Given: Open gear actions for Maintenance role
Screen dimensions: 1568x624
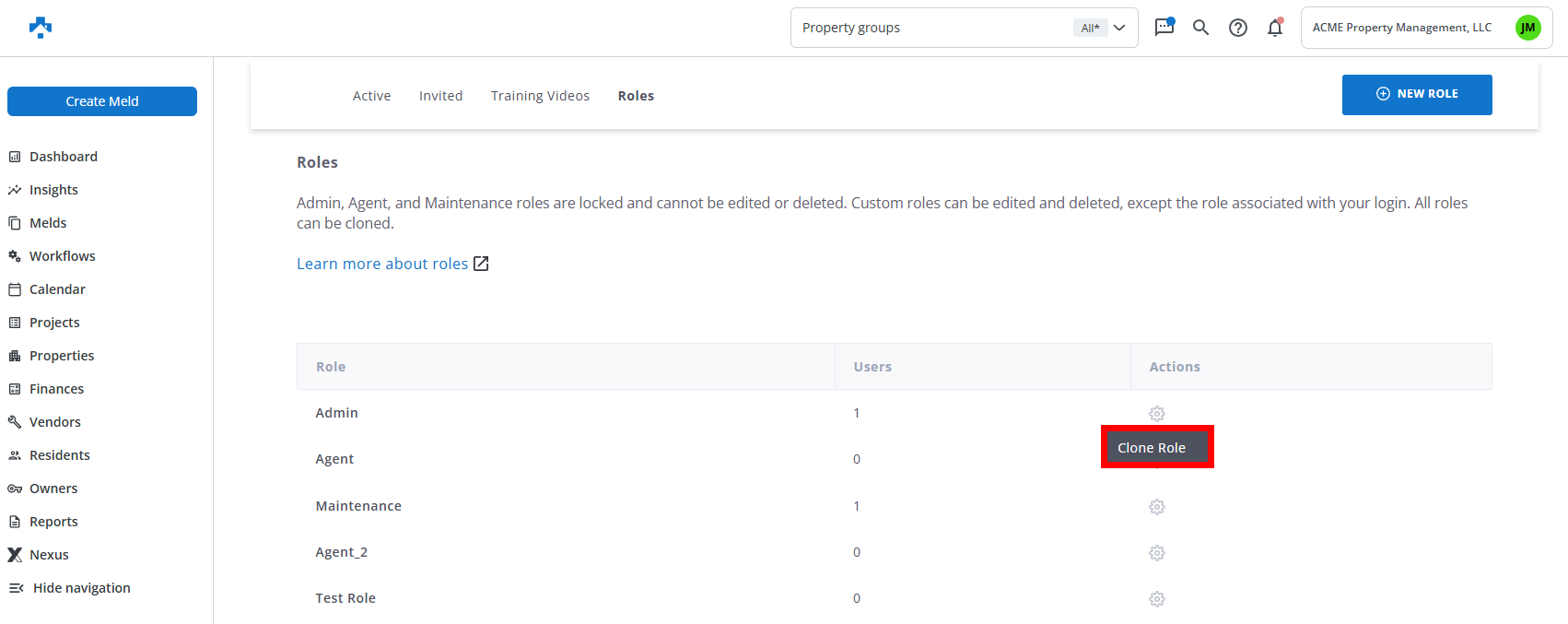Looking at the screenshot, I should (x=1157, y=507).
